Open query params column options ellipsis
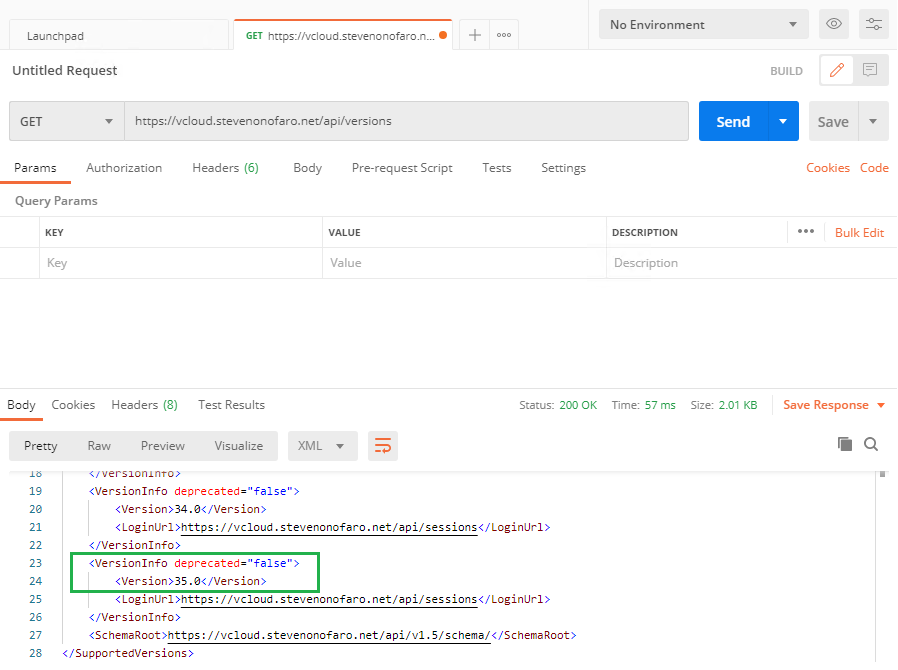The image size is (898, 670). pyautogui.click(x=806, y=232)
